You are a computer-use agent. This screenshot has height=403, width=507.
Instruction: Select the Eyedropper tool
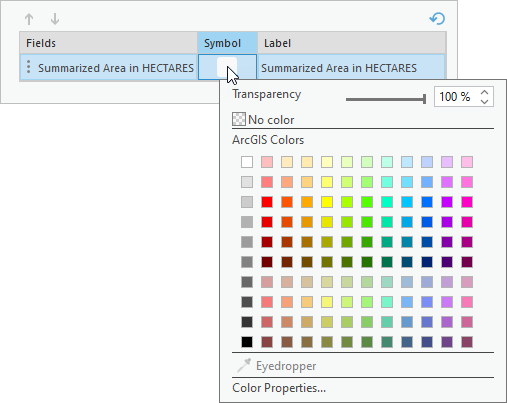coord(276,366)
